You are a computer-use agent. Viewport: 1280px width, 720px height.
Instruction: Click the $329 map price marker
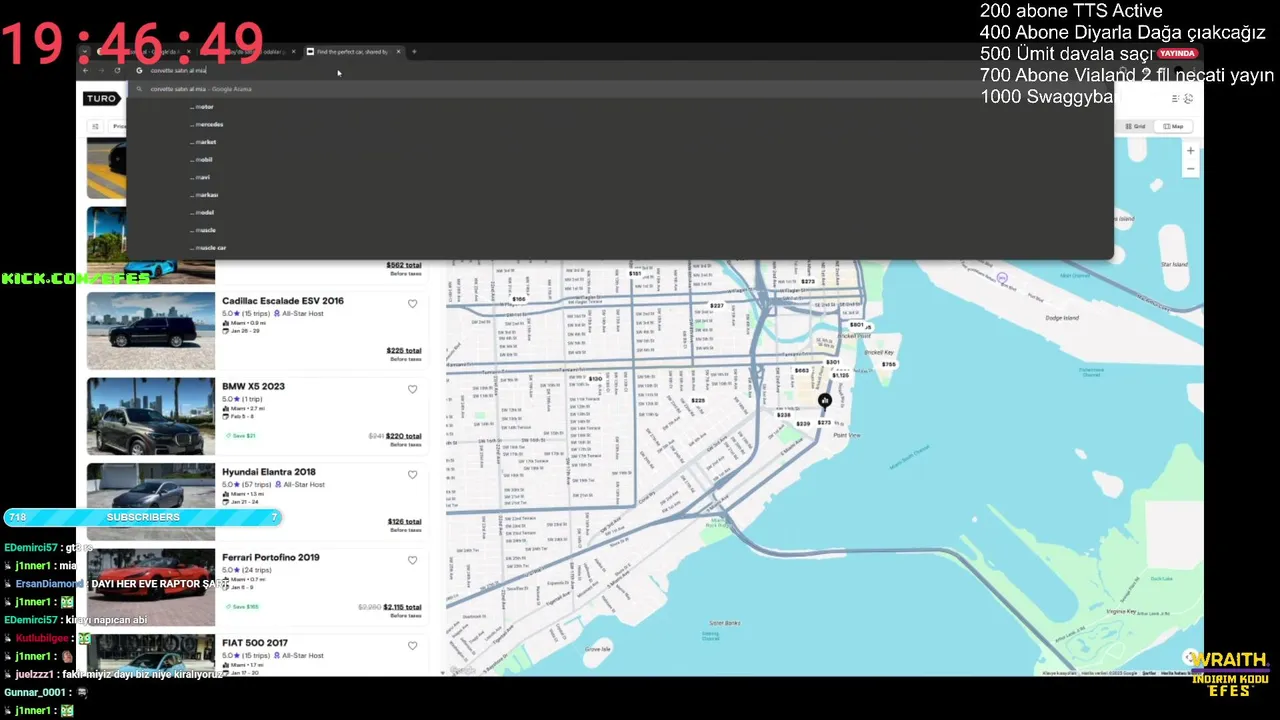[803, 424]
